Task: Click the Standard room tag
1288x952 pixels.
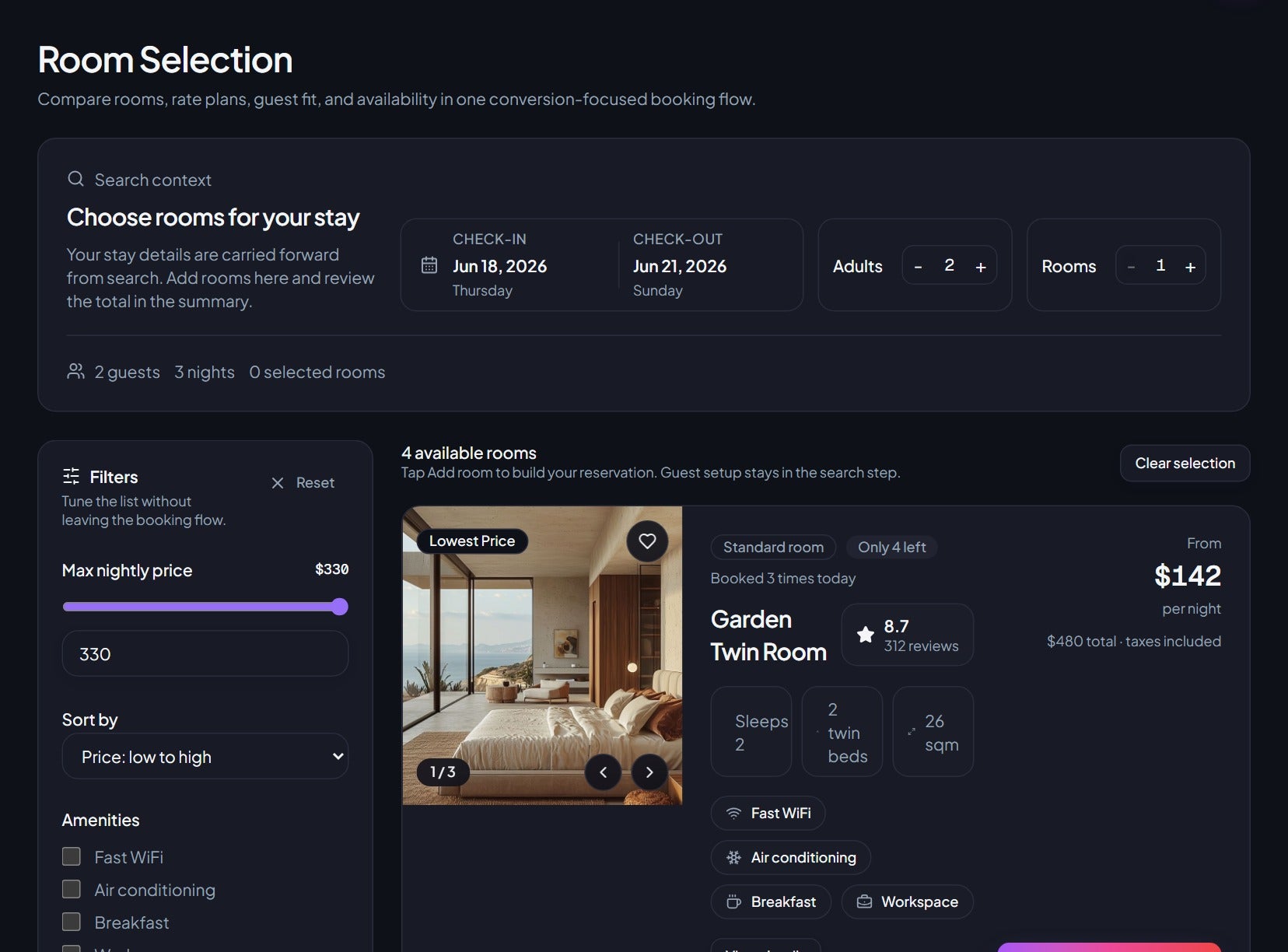Action: click(x=773, y=547)
